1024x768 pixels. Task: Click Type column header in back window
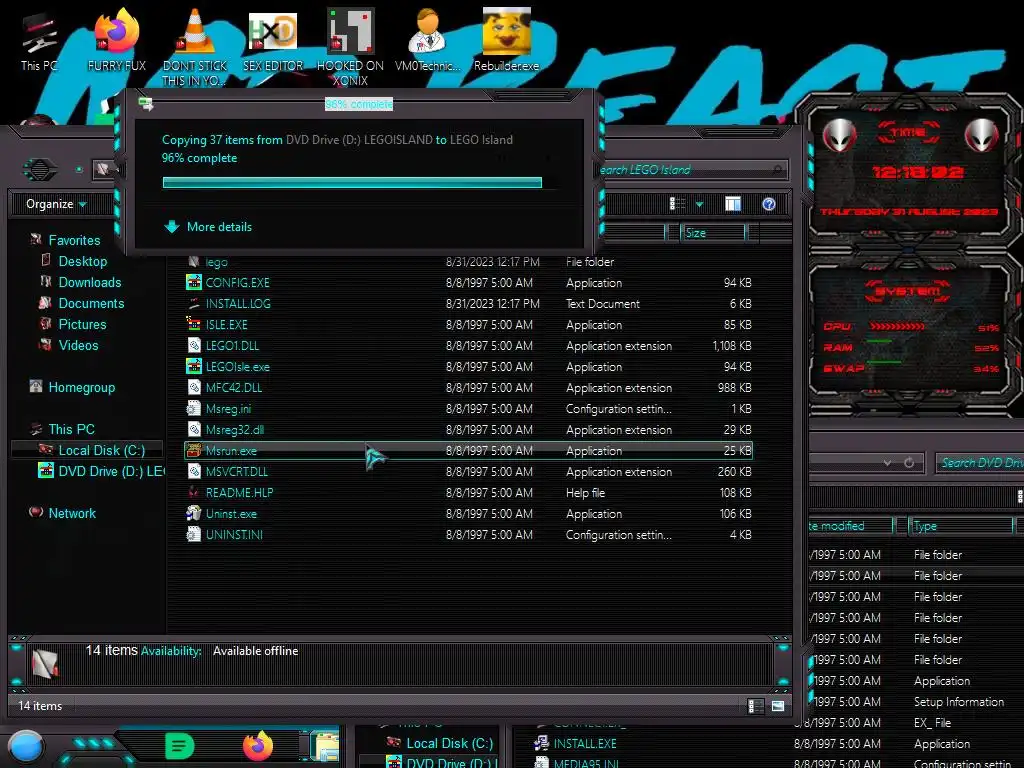961,526
